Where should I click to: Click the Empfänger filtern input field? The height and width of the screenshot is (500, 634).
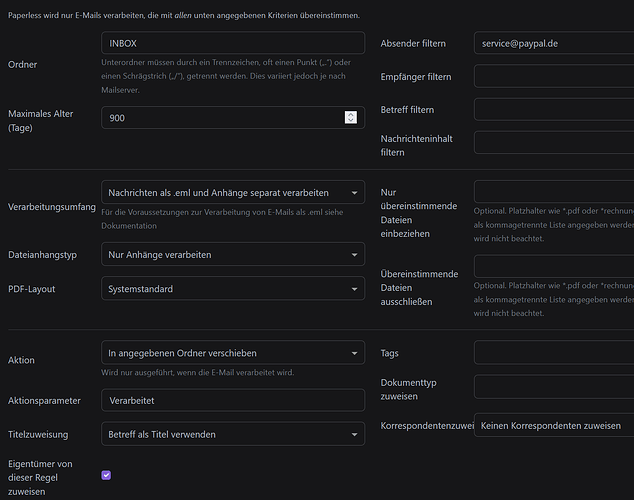point(553,77)
